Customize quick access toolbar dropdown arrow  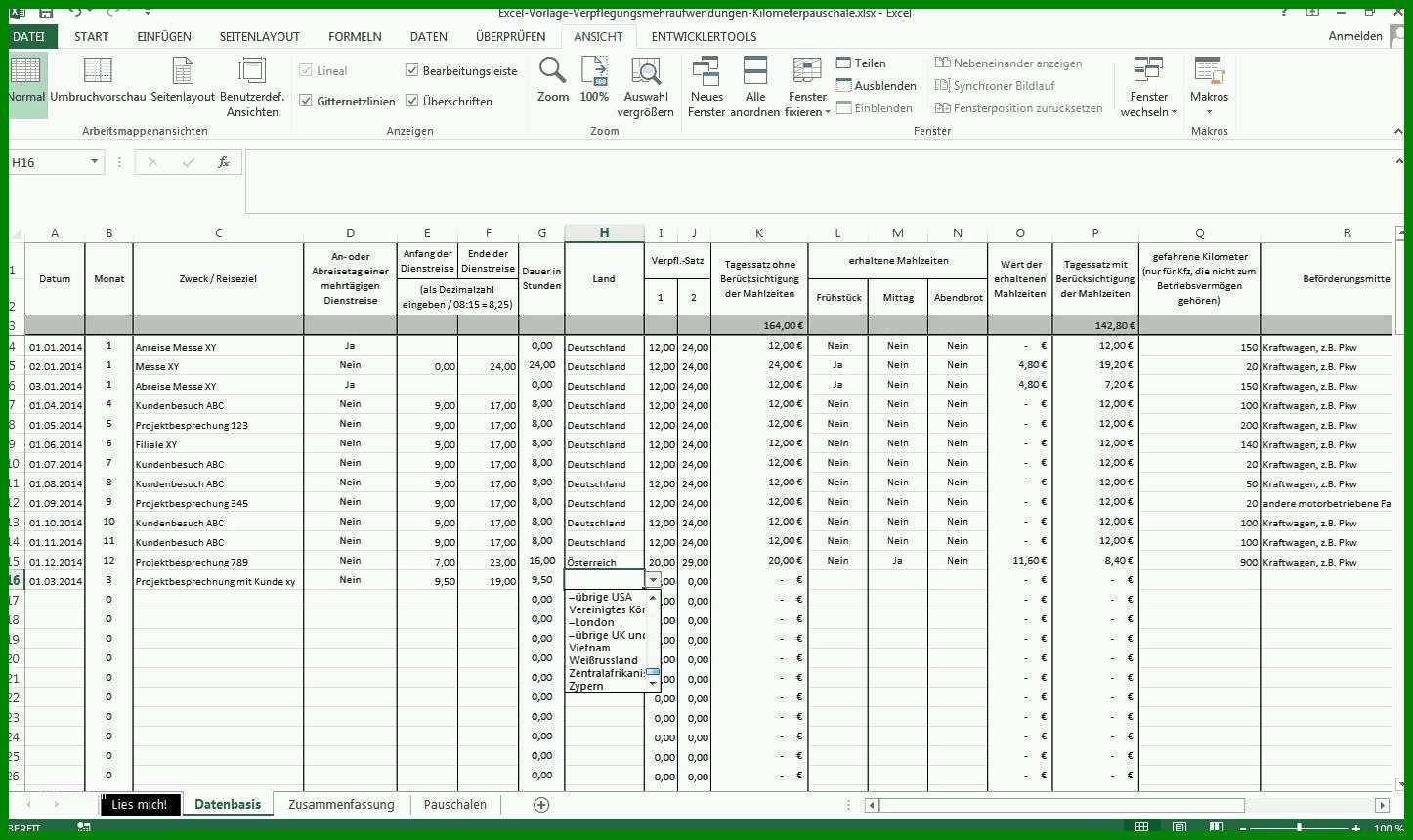coord(148,12)
